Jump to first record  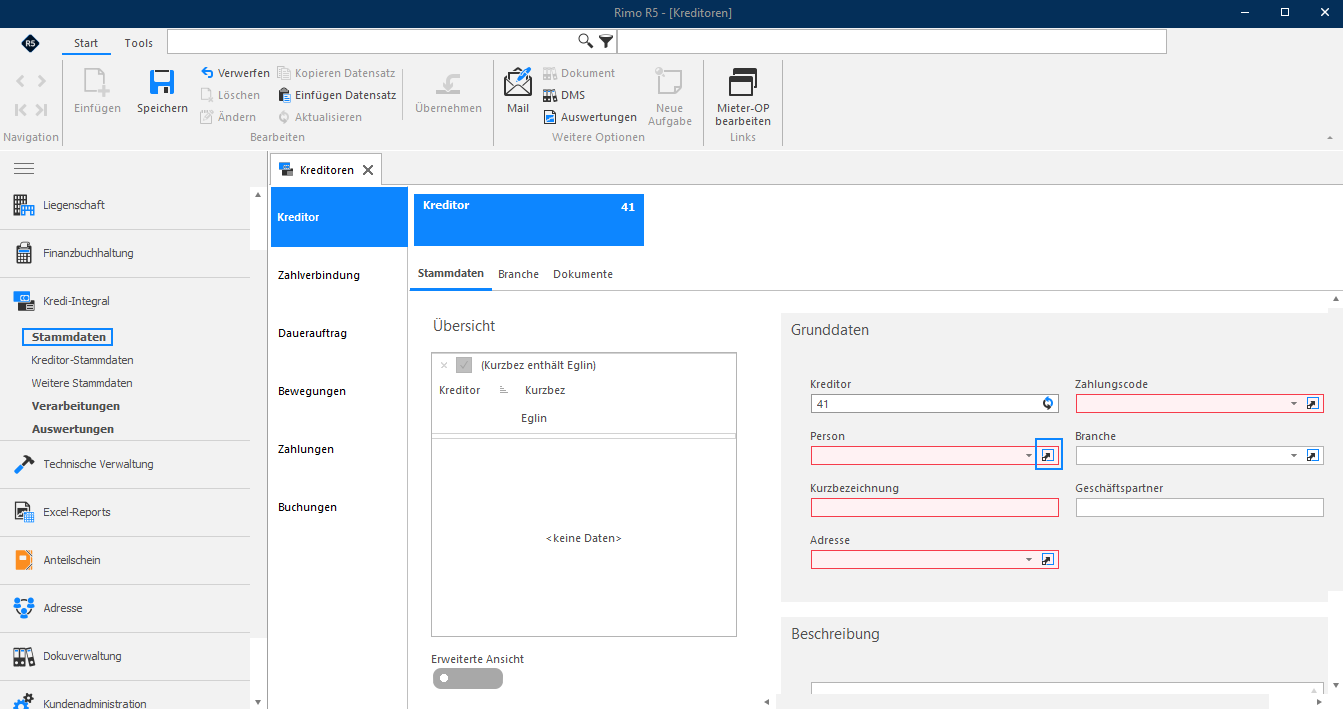point(20,110)
